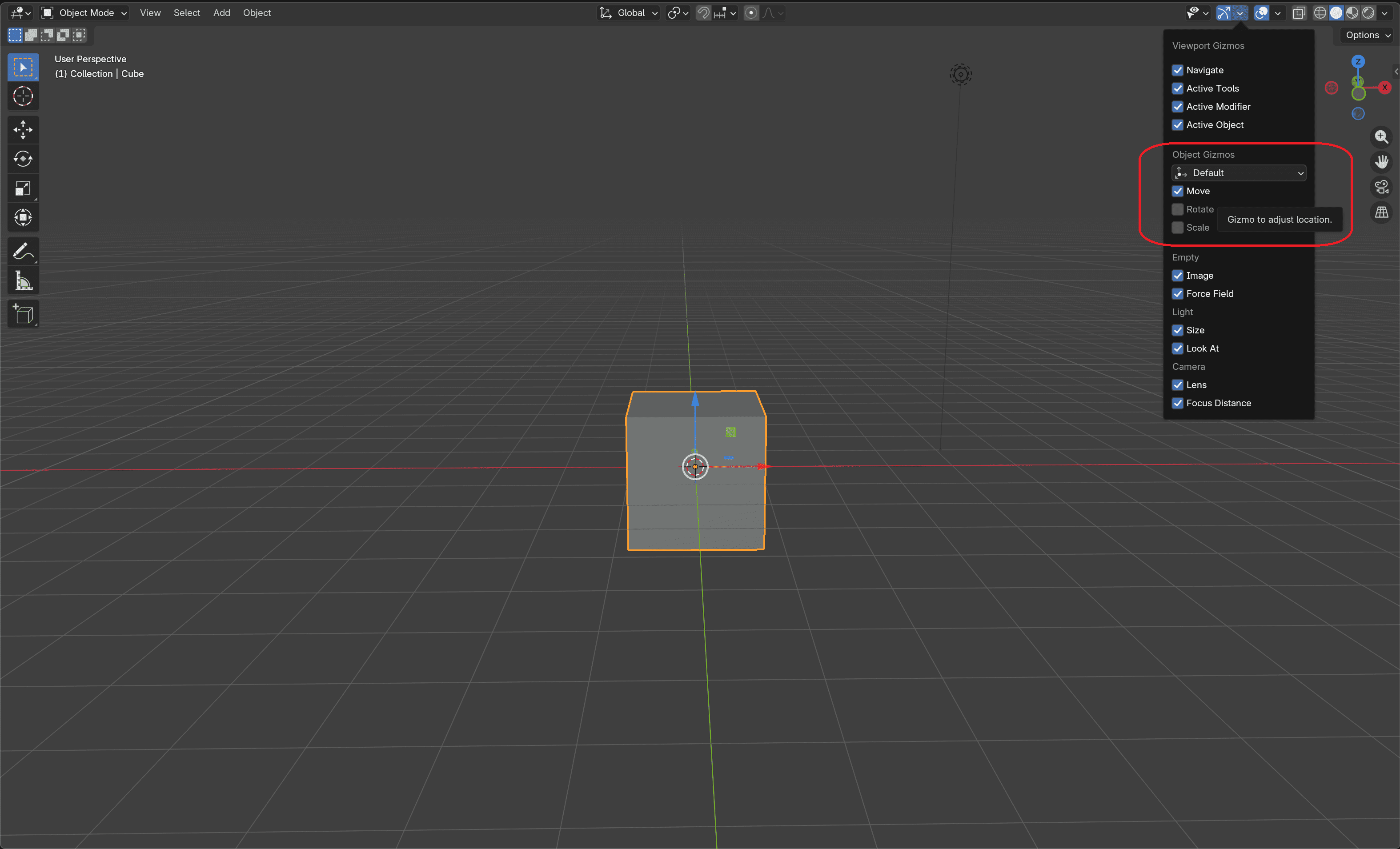Screen dimensions: 1400x849
Task: Activate the Move tool in toolbar
Action: click(23, 130)
